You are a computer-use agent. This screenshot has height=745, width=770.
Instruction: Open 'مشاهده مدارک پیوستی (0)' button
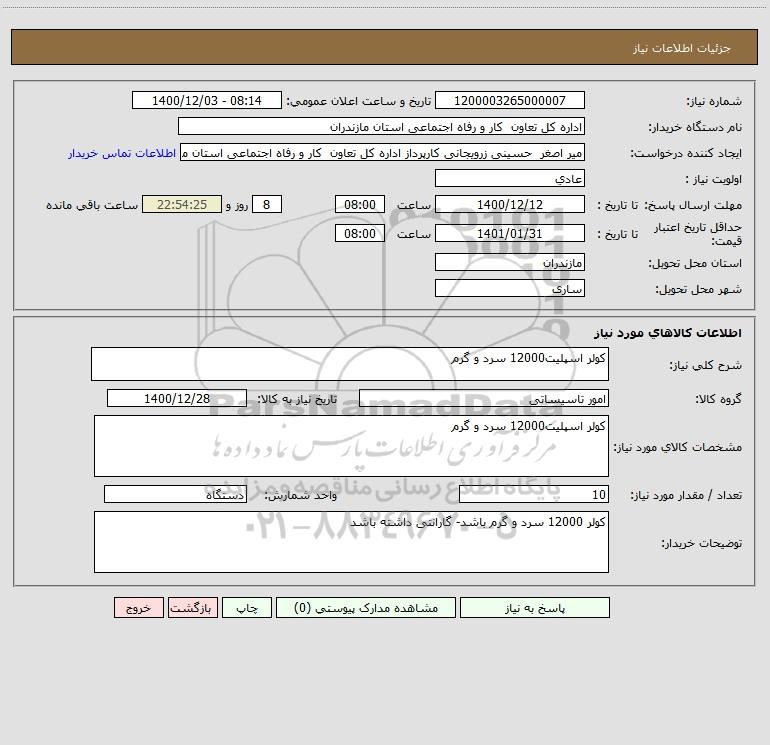coord(366,607)
